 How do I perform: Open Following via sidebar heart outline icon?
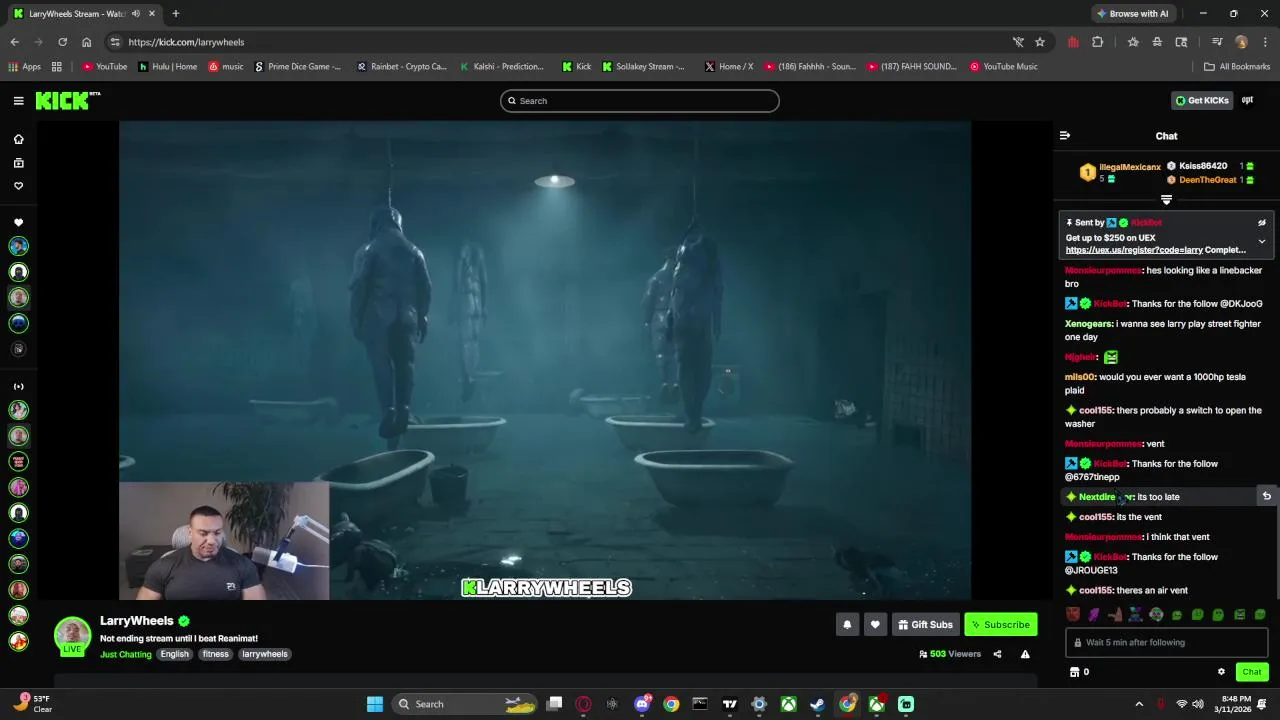(x=18, y=186)
